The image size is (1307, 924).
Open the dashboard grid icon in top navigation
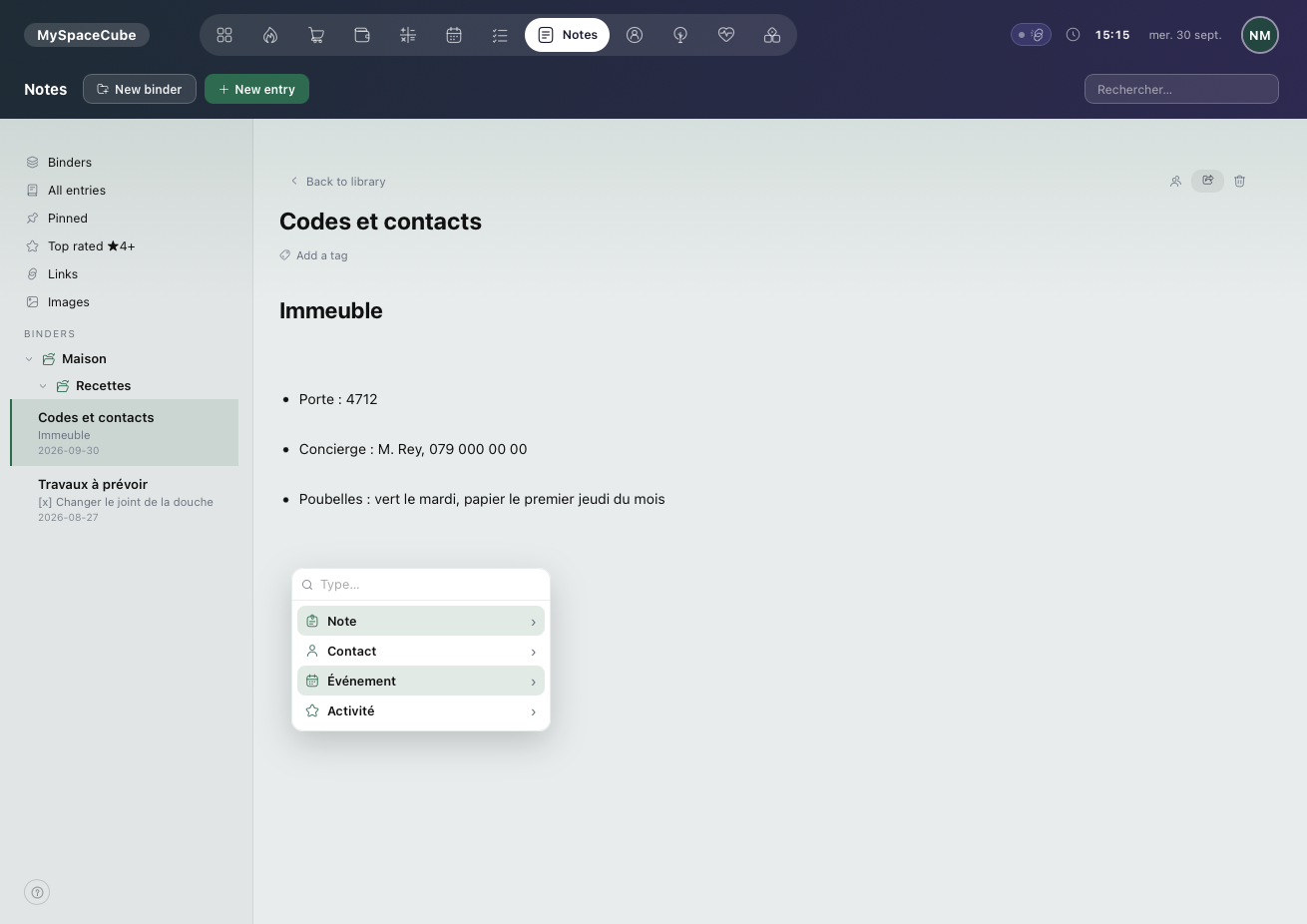click(224, 35)
